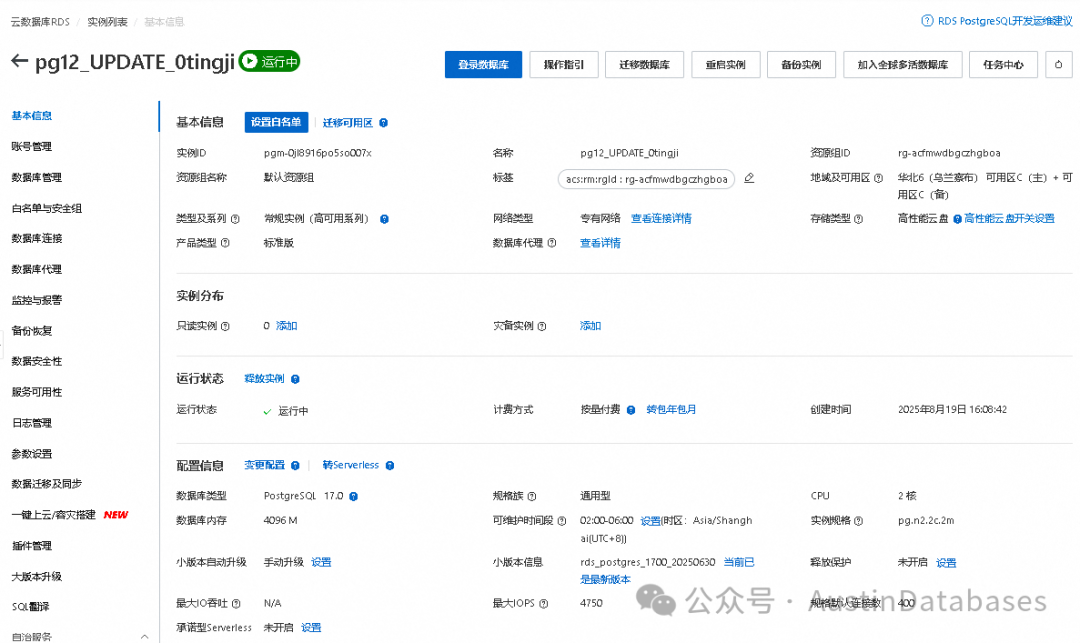Open the 查看连接详情 link
1080x643 pixels.
click(x=661, y=218)
